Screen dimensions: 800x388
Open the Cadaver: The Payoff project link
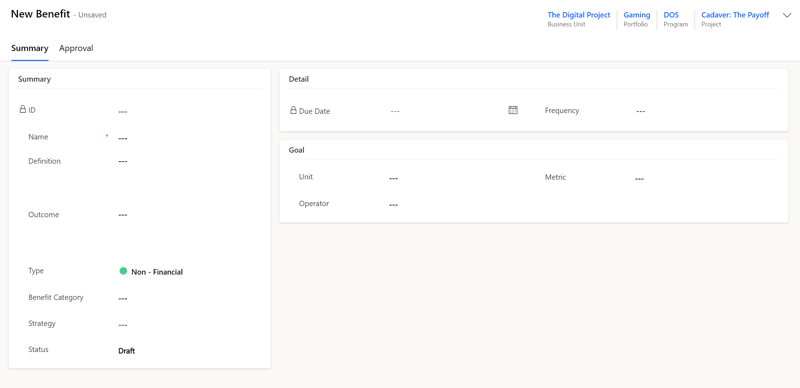coord(735,15)
